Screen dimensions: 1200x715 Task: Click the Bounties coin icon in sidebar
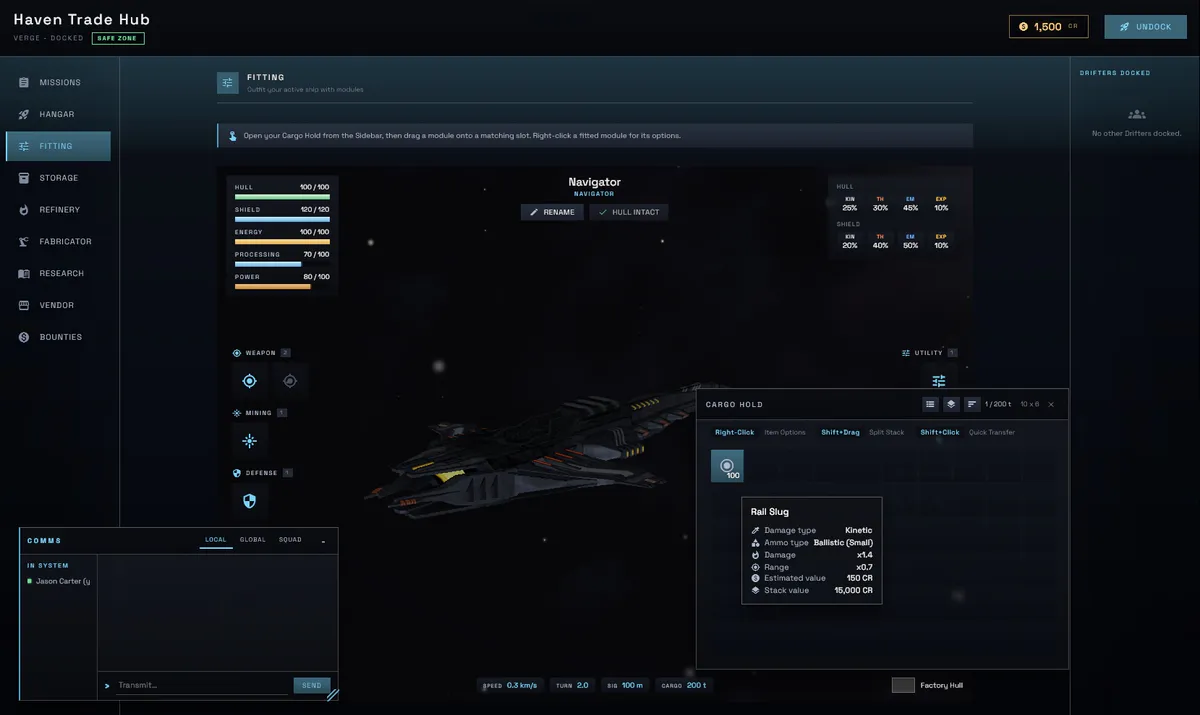(x=24, y=337)
